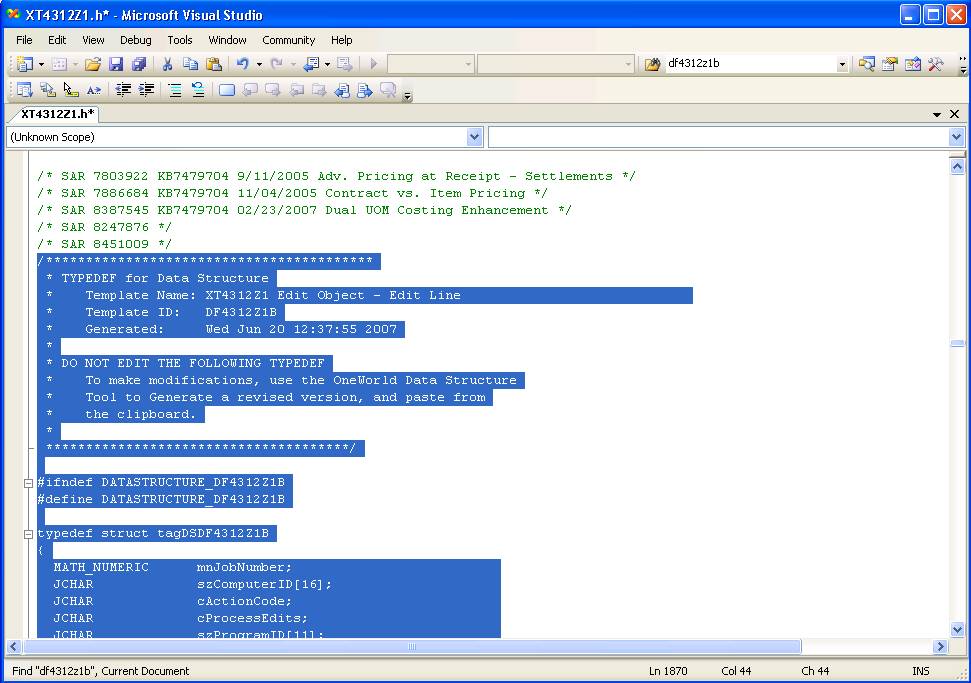The height and width of the screenshot is (683, 971).
Task: Click the horizontal scrollbar thumb
Action: point(412,646)
